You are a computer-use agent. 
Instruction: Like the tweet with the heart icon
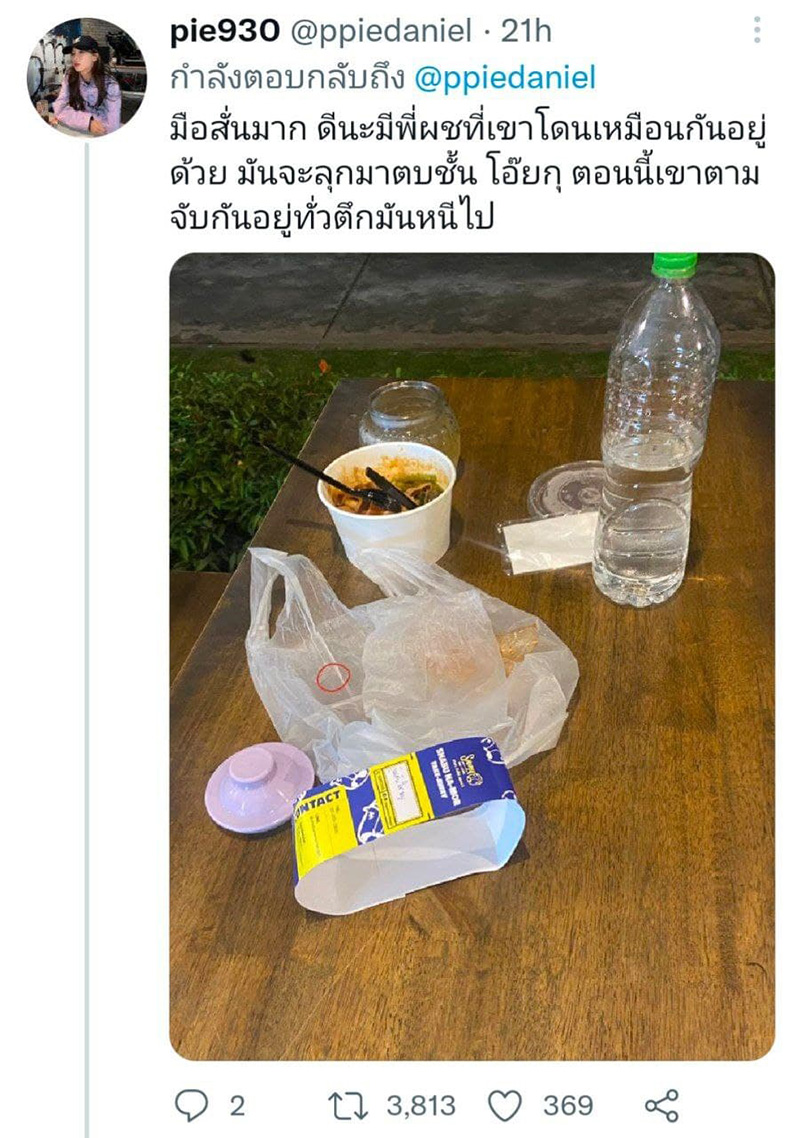[505, 1107]
